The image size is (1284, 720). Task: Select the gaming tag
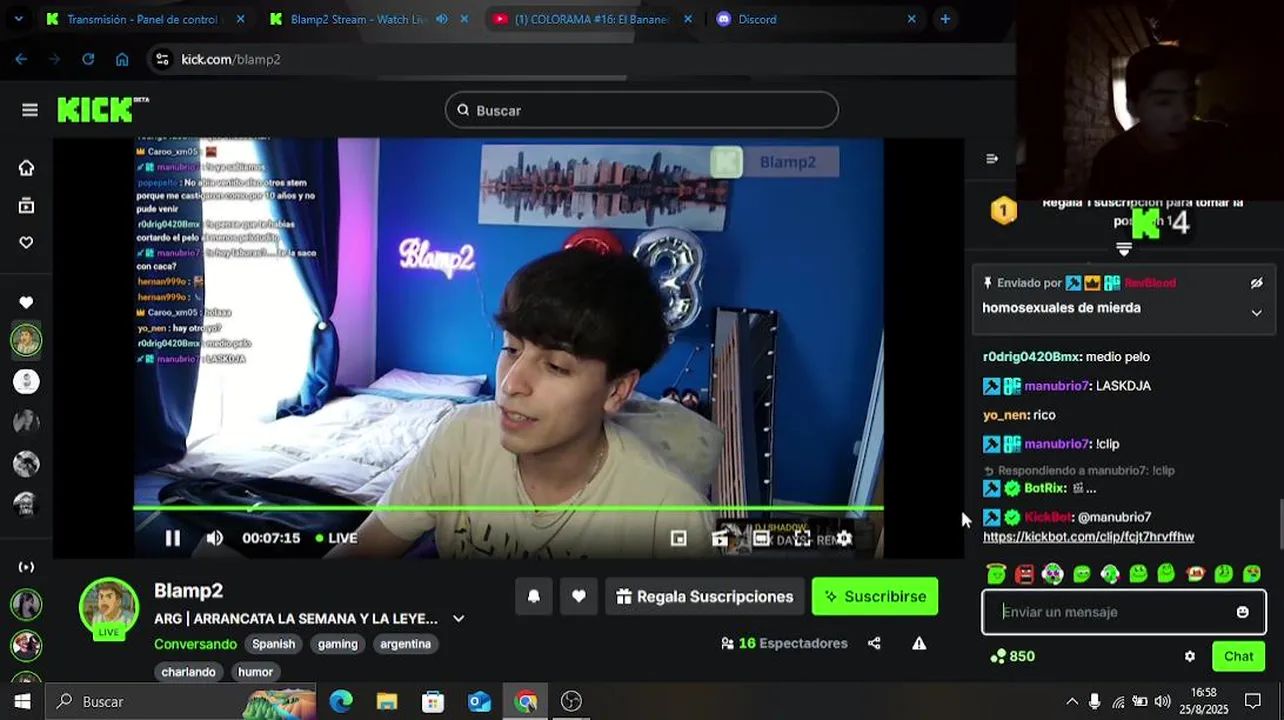click(x=338, y=644)
